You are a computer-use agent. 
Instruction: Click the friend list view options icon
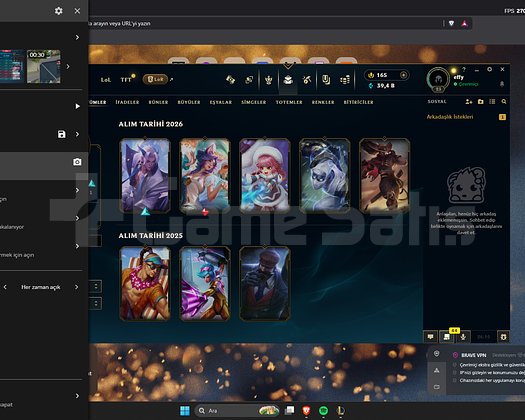pos(492,101)
